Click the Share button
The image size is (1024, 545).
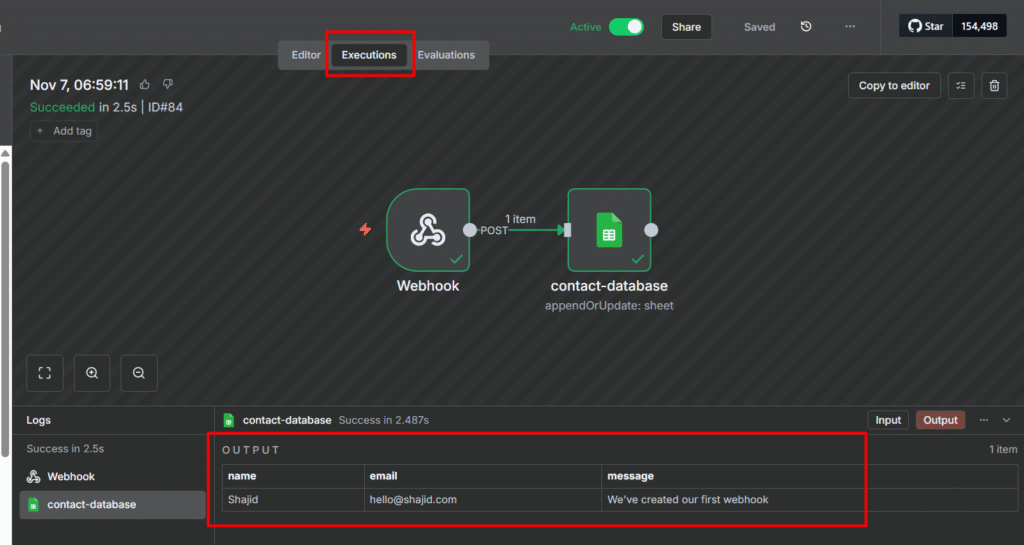[x=686, y=27]
